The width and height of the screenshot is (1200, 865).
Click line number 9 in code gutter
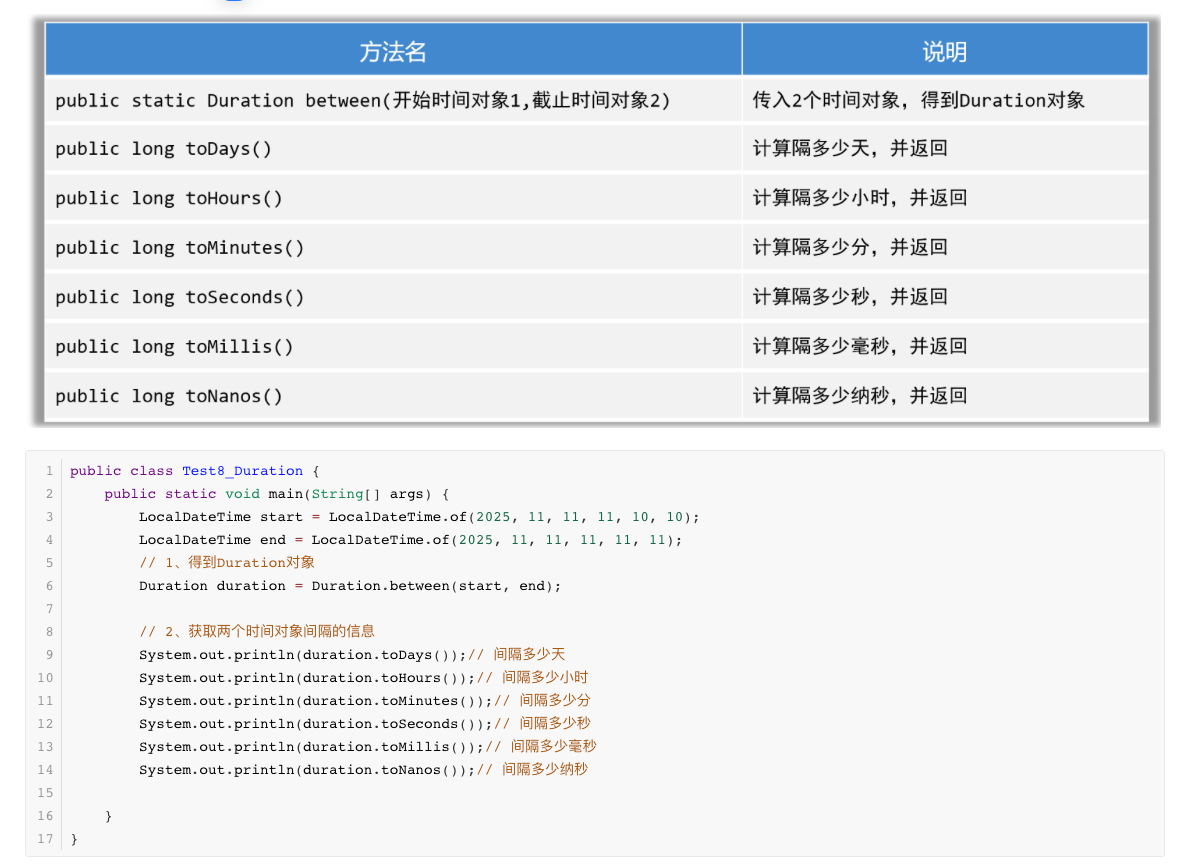(48, 655)
